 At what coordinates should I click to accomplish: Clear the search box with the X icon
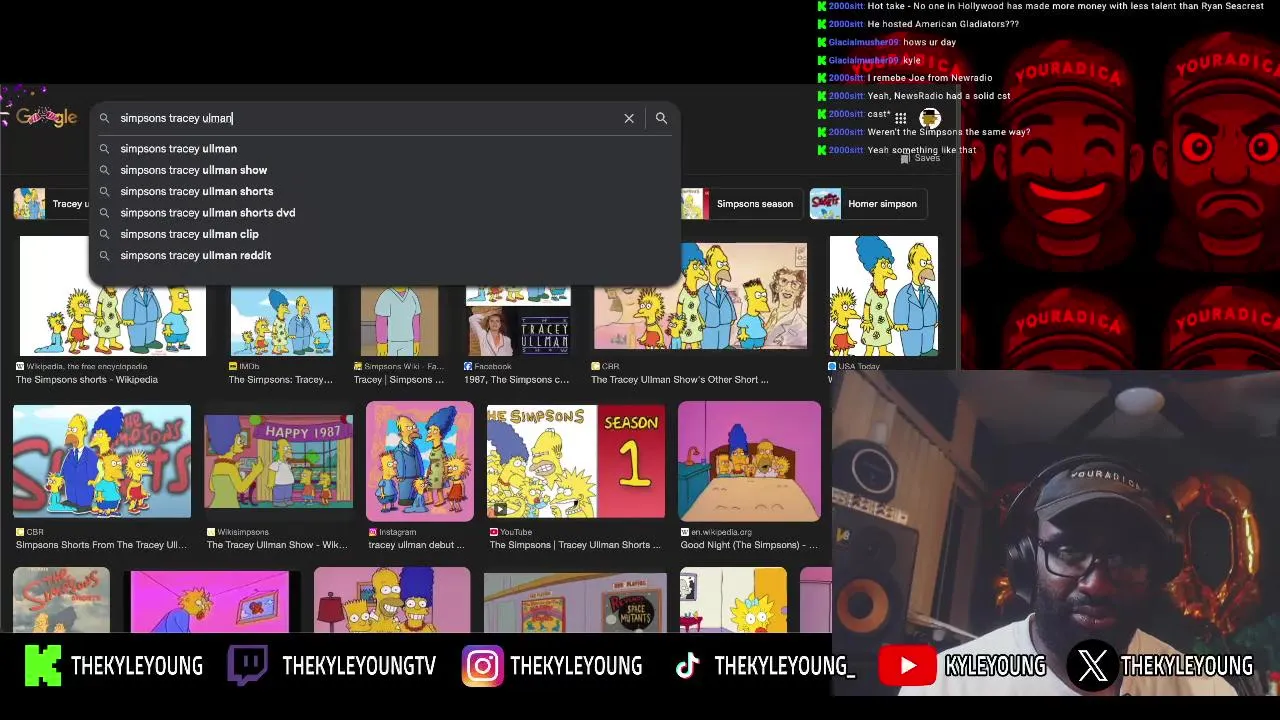coord(629,118)
